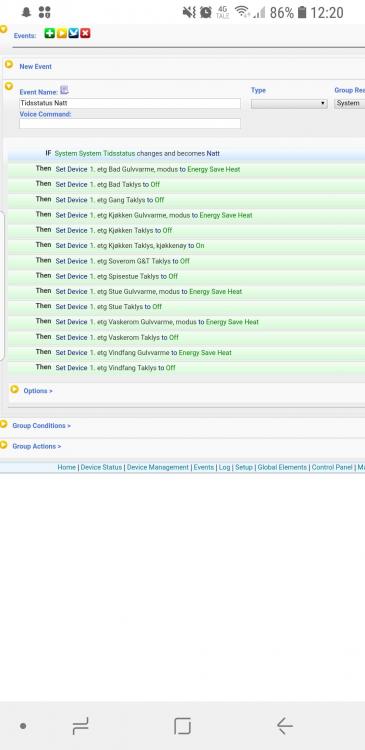Viewport: 365px width, 750px height.
Task: Tap the Snapchat notification icon in status bar
Action: pyautogui.click(x=26, y=12)
